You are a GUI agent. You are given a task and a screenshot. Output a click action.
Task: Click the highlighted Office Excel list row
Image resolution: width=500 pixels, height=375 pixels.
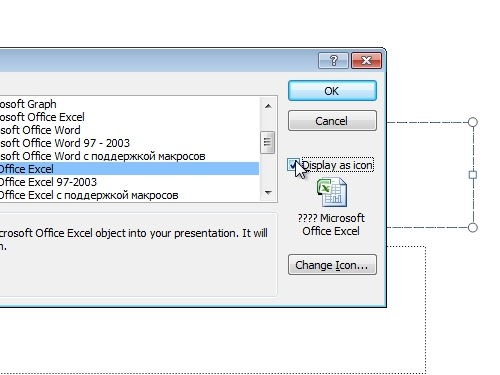pos(129,169)
